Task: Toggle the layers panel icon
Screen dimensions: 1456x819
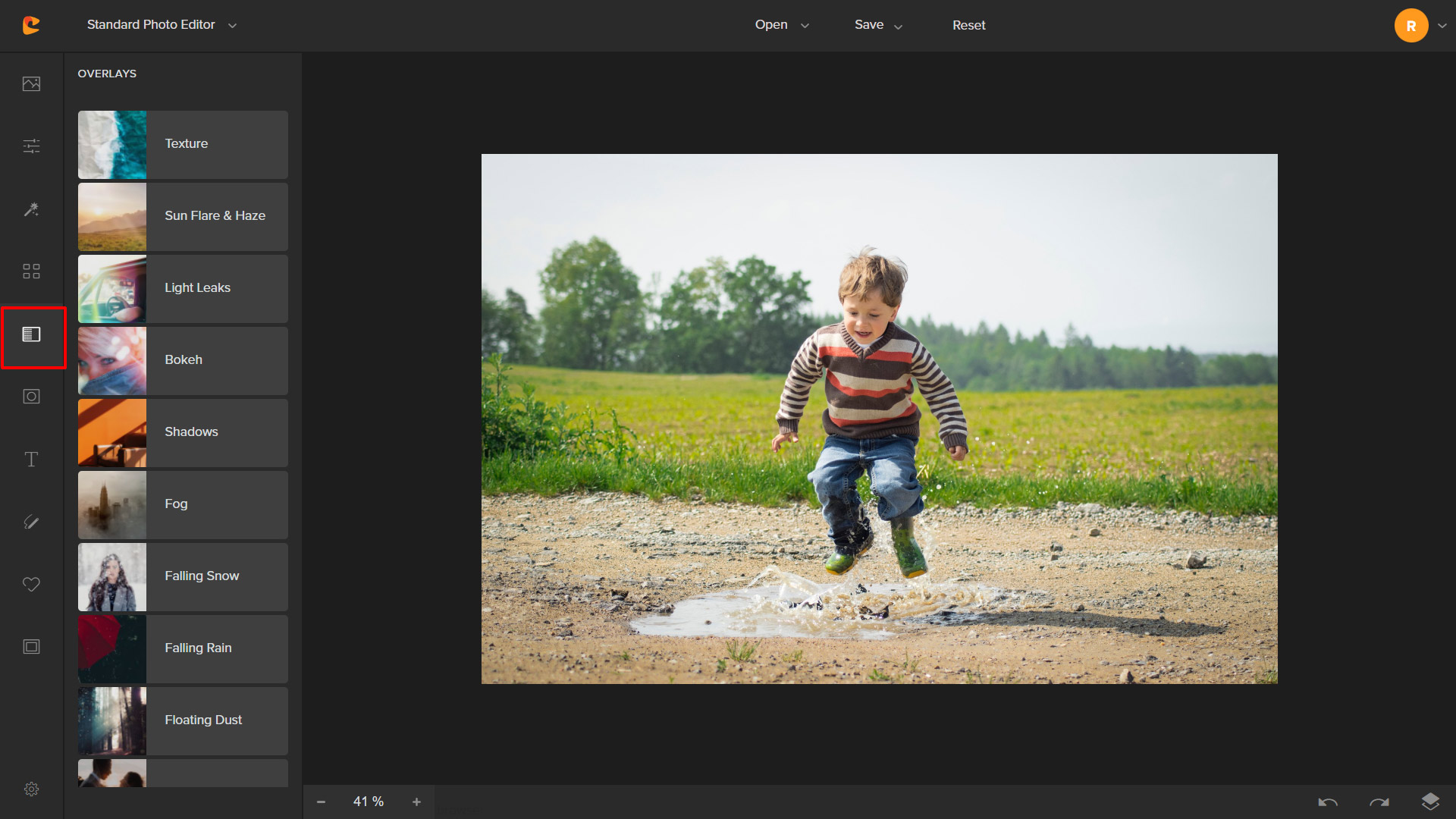Action: [1430, 802]
